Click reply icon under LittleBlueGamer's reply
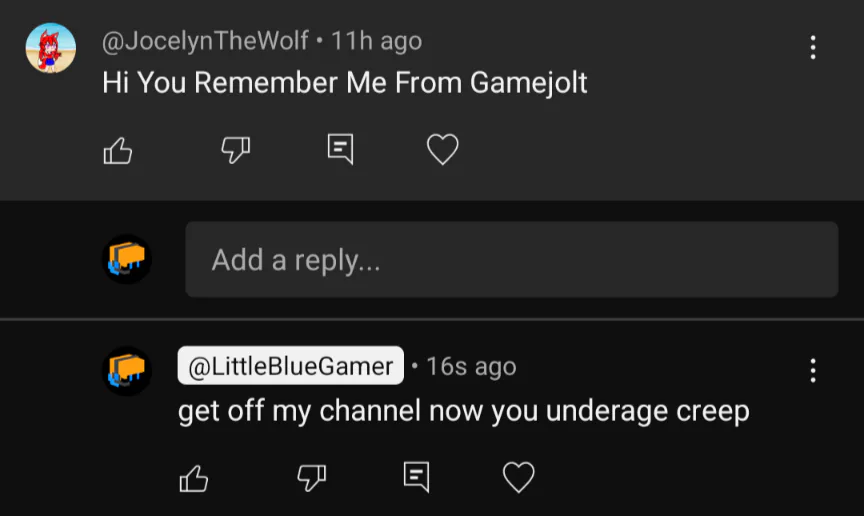Screen dimensions: 864x516 pyautogui.click(x=416, y=477)
